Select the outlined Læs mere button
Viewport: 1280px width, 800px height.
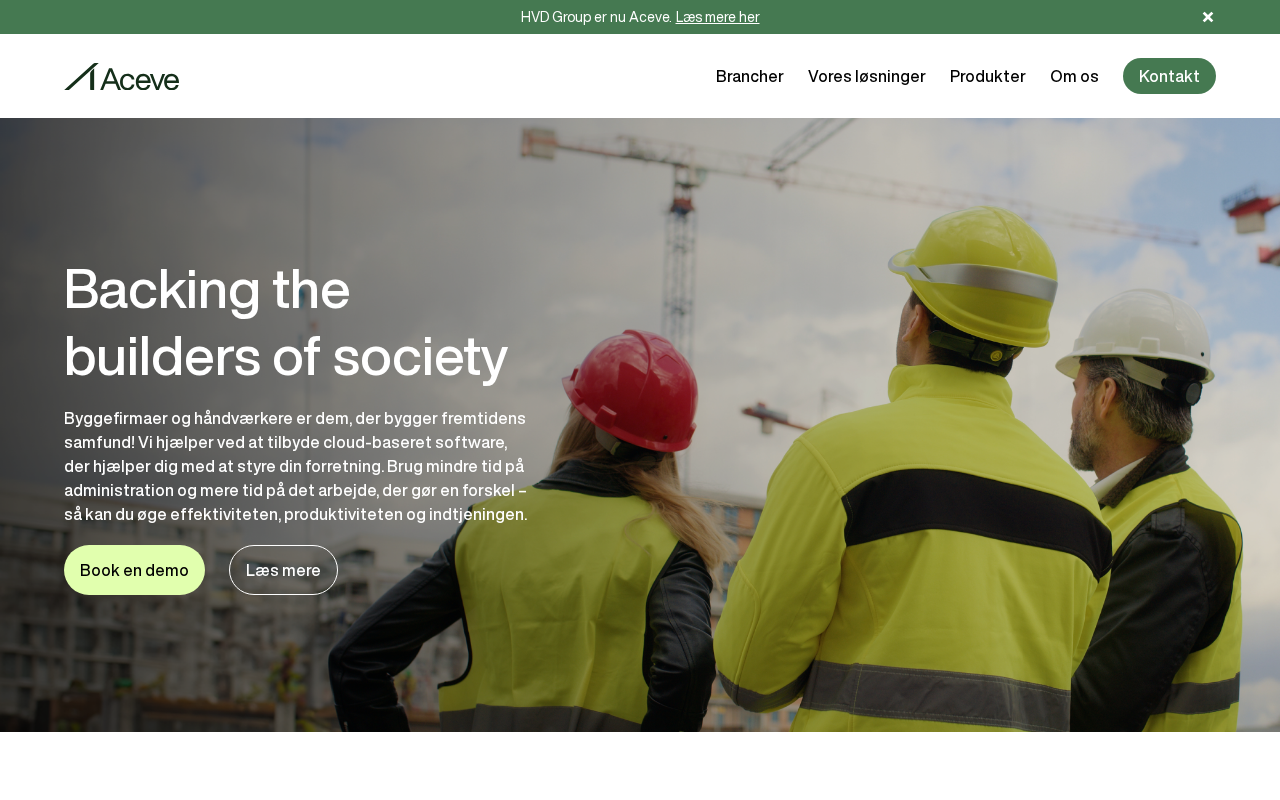coord(283,570)
